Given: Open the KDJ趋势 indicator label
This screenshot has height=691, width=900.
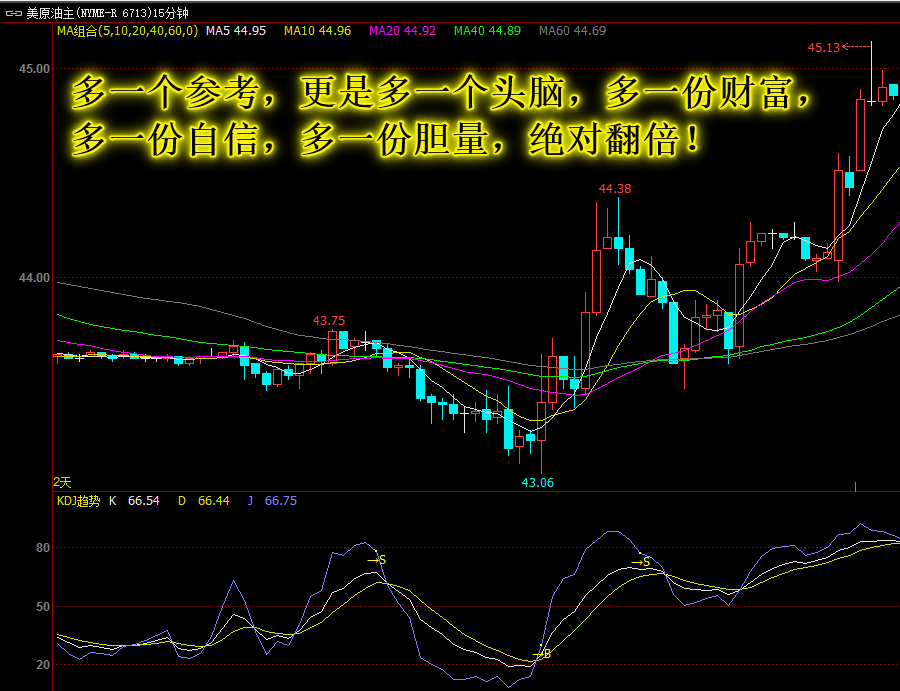Looking at the screenshot, I should 79,501.
